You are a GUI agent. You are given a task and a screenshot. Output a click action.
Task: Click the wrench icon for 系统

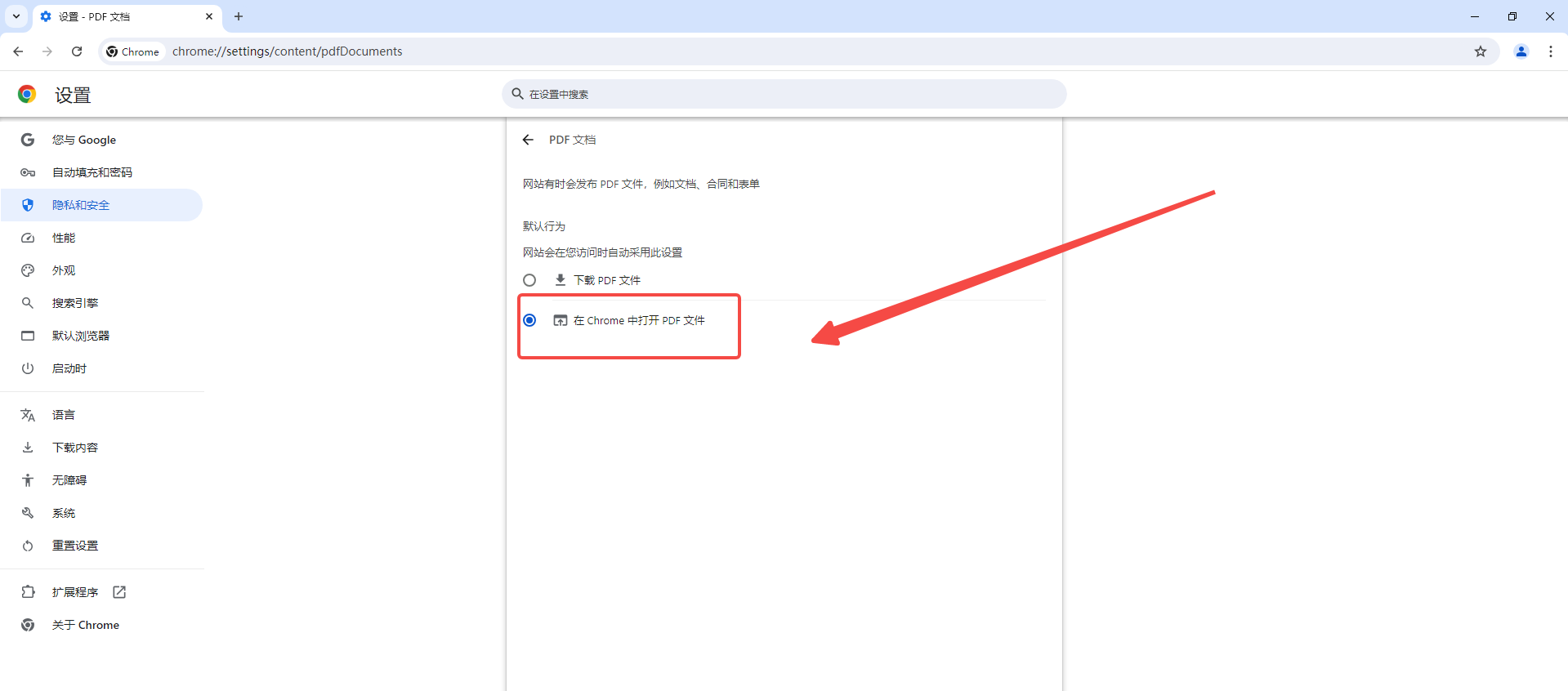[28, 513]
